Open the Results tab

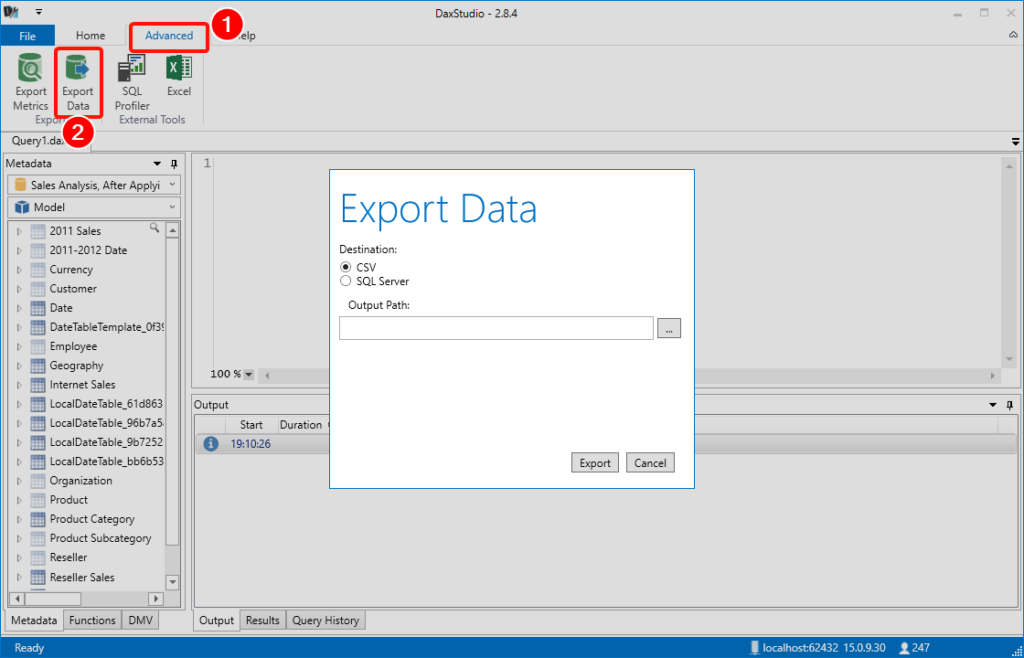263,620
